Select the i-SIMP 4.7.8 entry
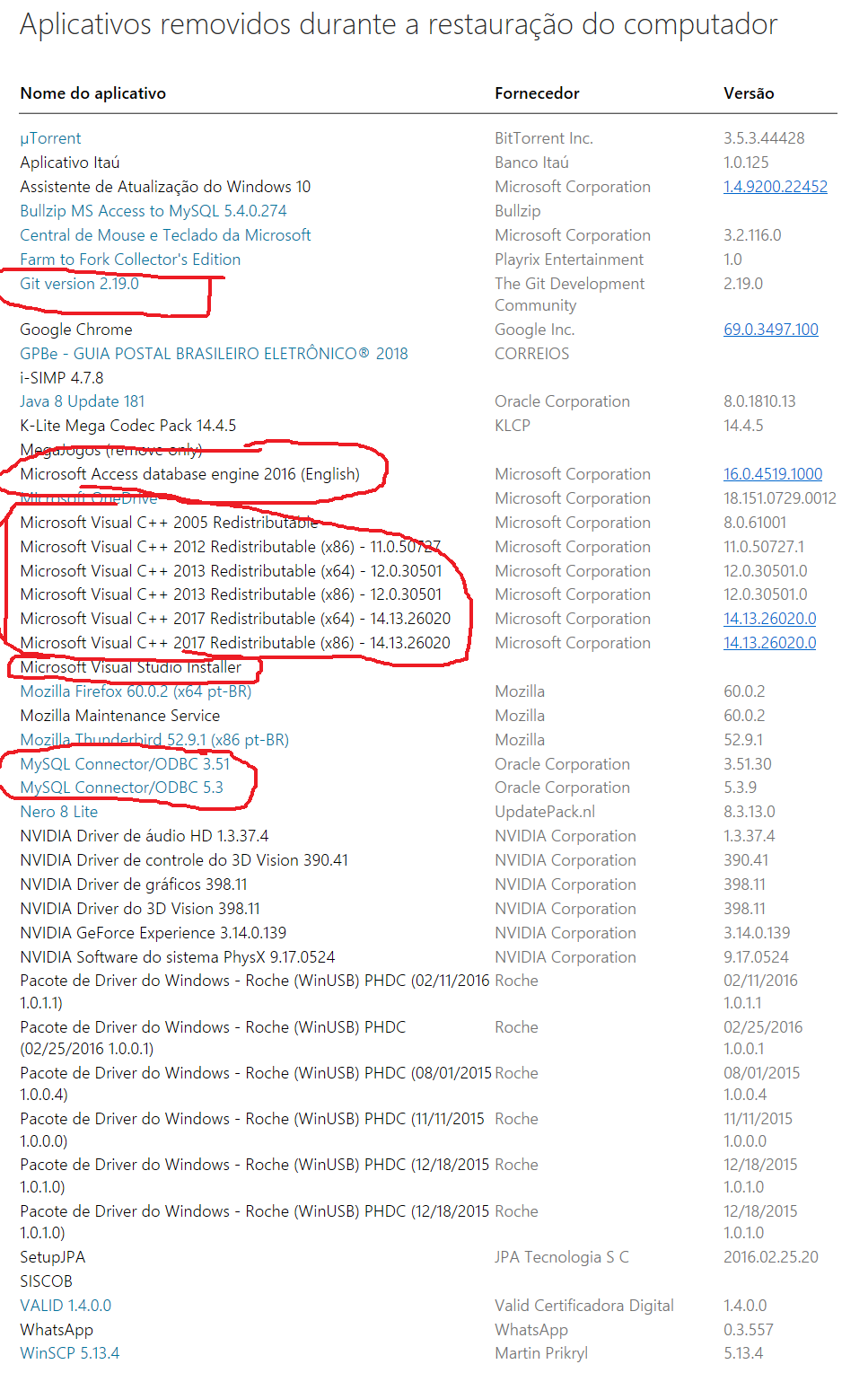 61,378
